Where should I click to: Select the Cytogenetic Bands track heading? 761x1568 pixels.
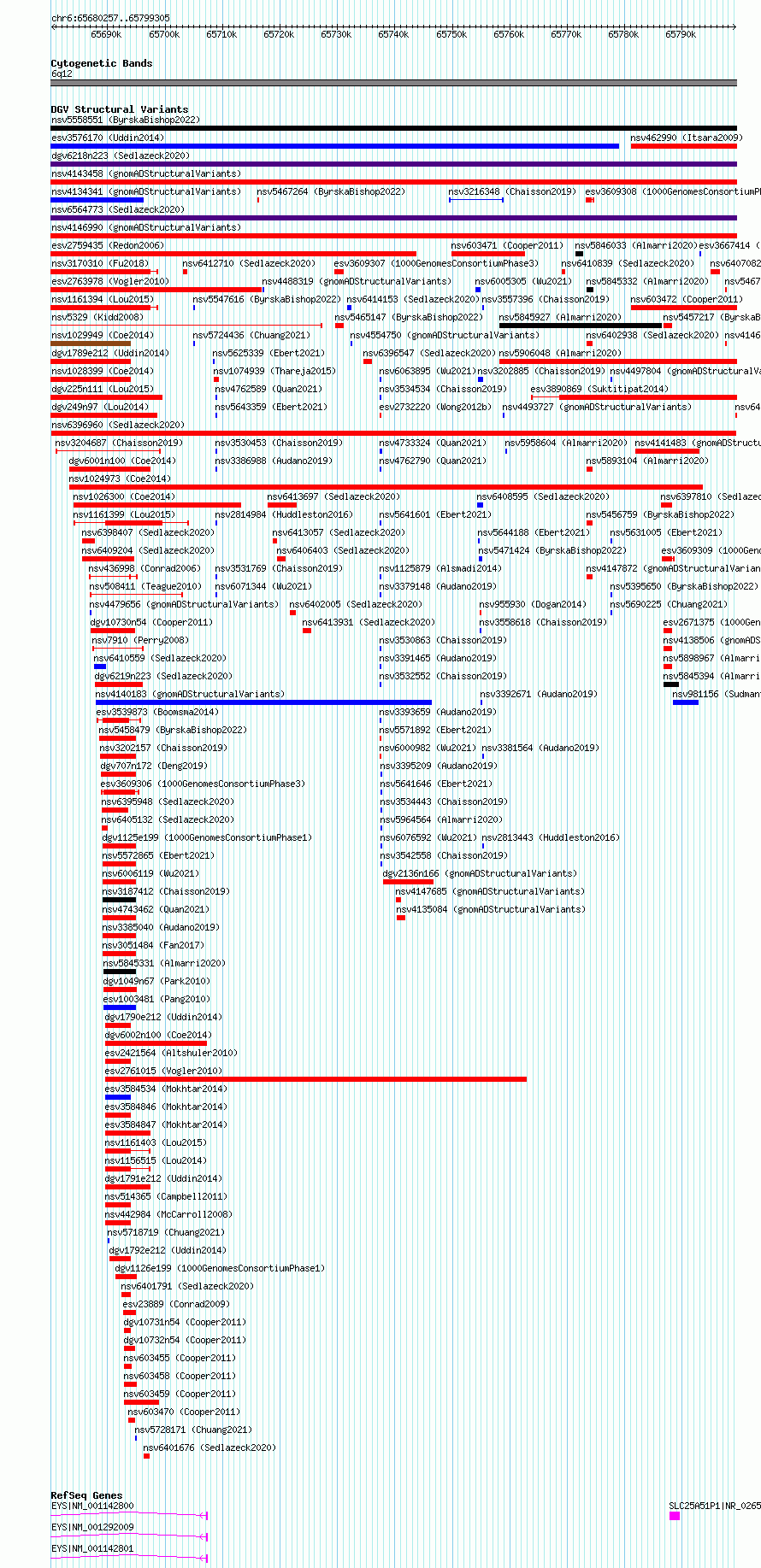(x=102, y=63)
